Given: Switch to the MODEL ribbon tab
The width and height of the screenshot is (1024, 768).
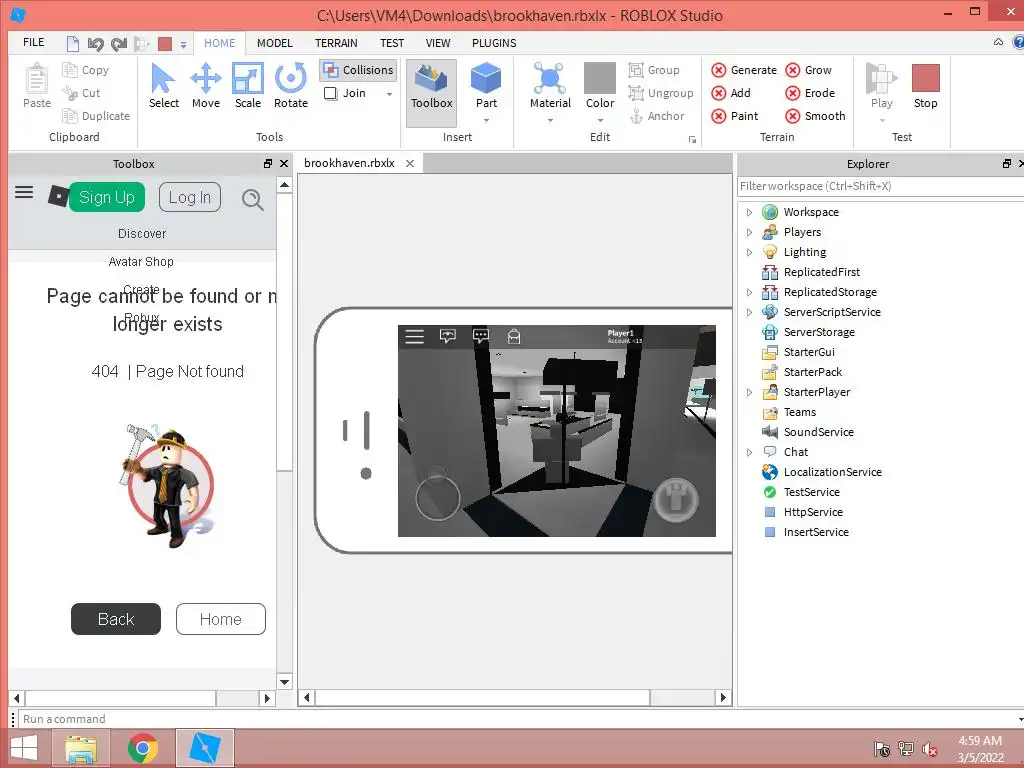Looking at the screenshot, I should (x=274, y=43).
